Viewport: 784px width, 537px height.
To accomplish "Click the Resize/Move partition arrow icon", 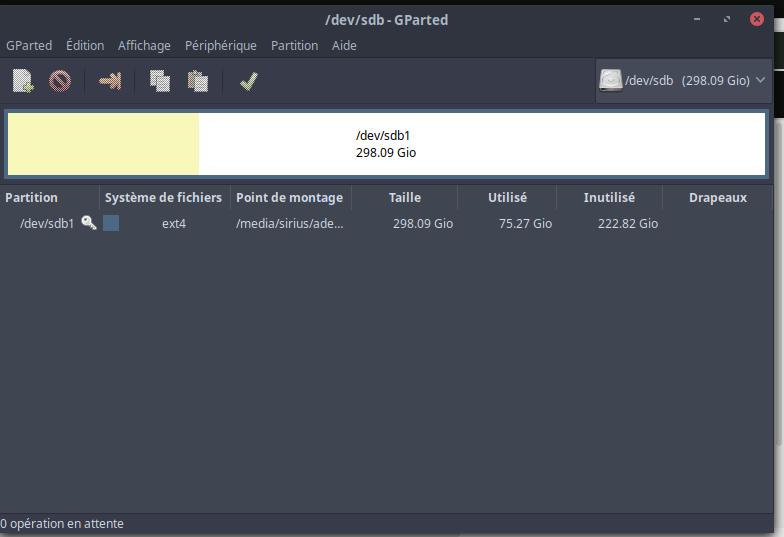I will [x=110, y=81].
